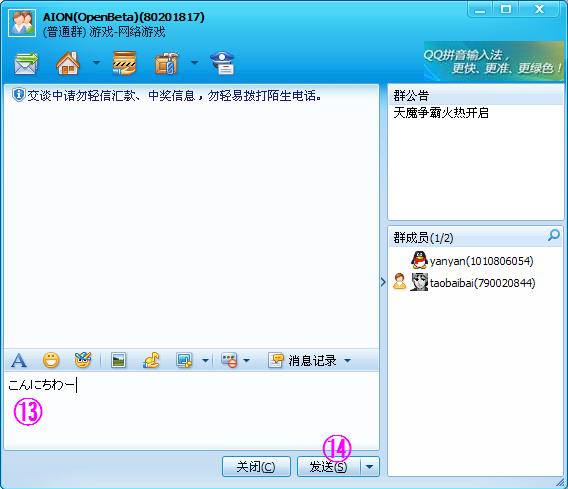Click the police cap report icon
568x489 pixels.
click(x=222, y=63)
